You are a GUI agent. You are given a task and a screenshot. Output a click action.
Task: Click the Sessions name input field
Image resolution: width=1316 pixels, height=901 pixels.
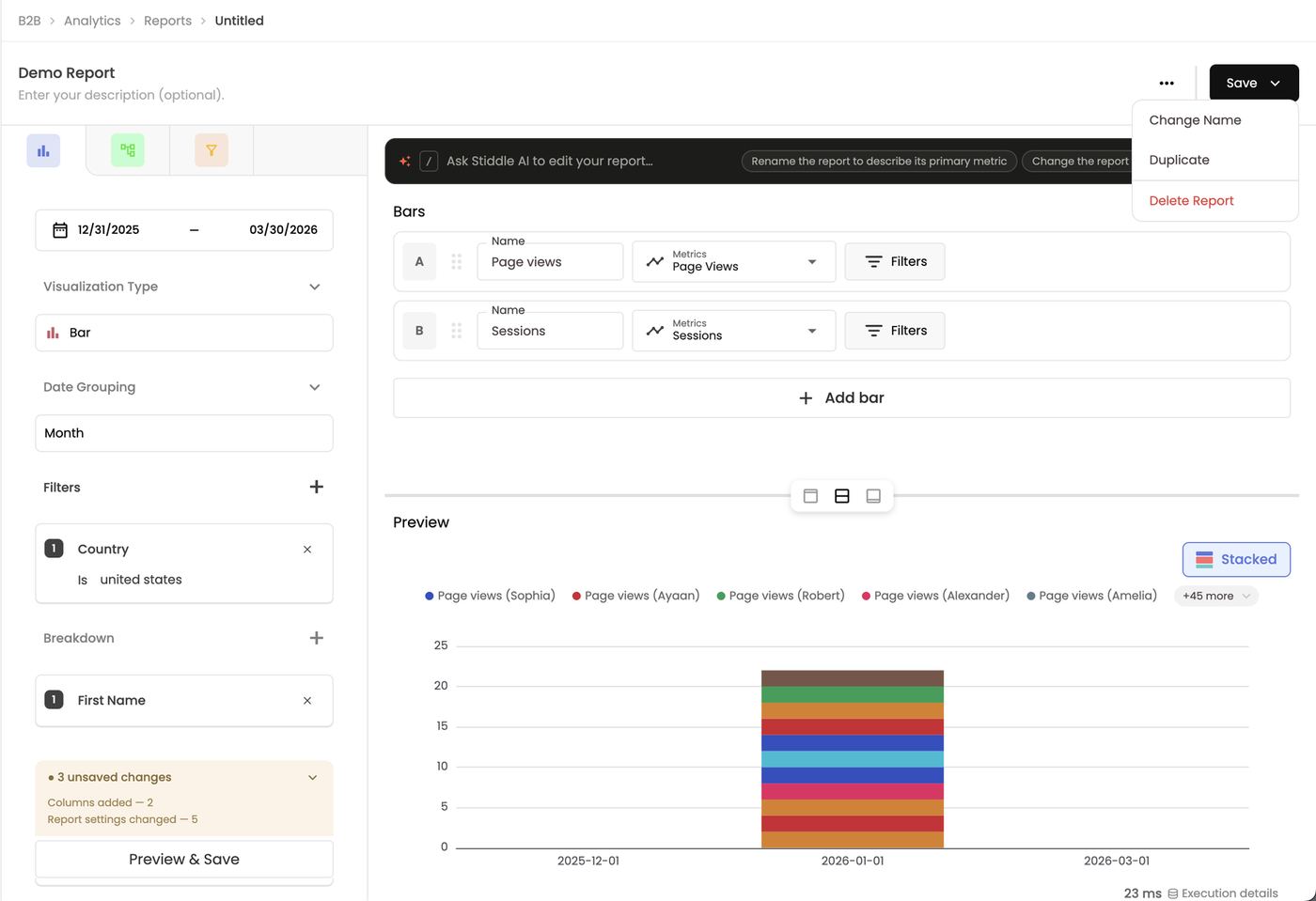point(550,331)
